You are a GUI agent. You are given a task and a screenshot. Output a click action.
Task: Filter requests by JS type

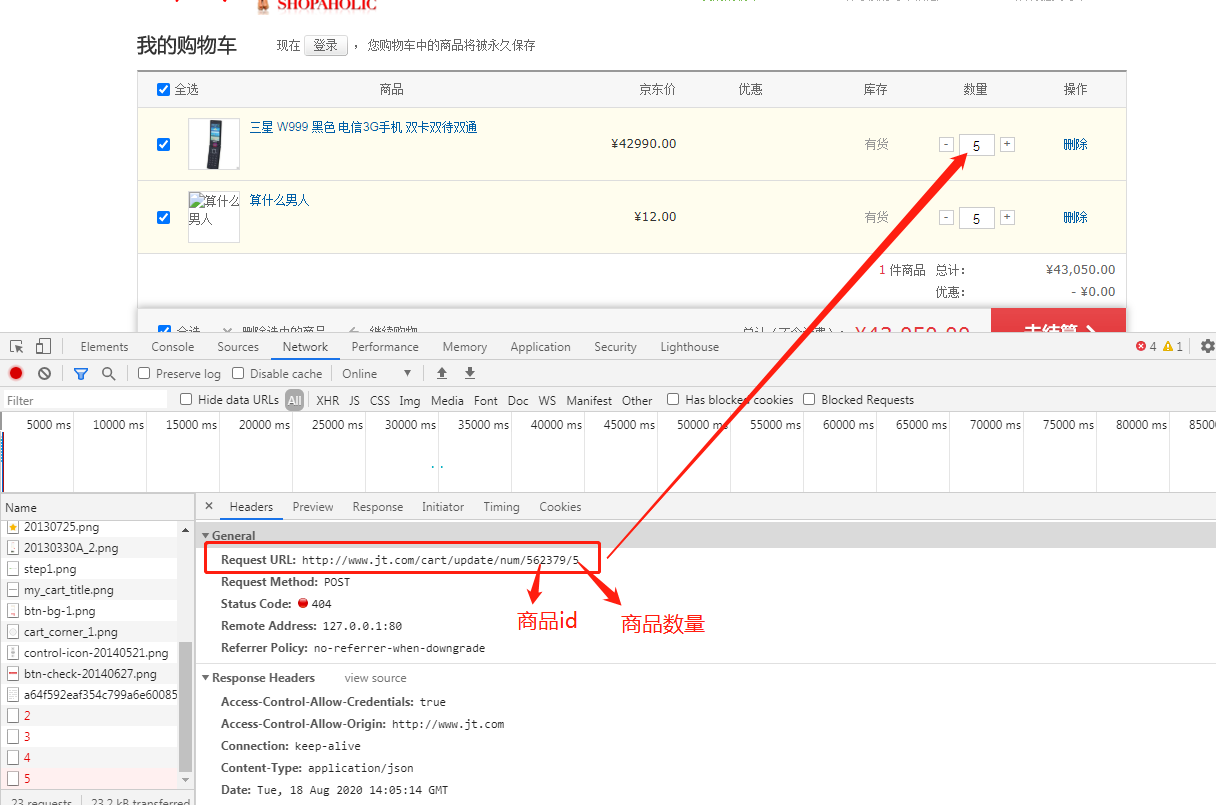coord(354,400)
